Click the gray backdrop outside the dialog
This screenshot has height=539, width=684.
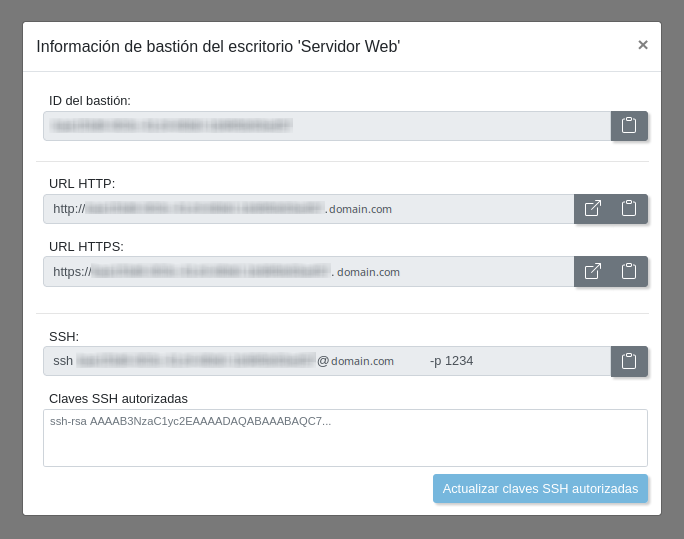coord(10,270)
